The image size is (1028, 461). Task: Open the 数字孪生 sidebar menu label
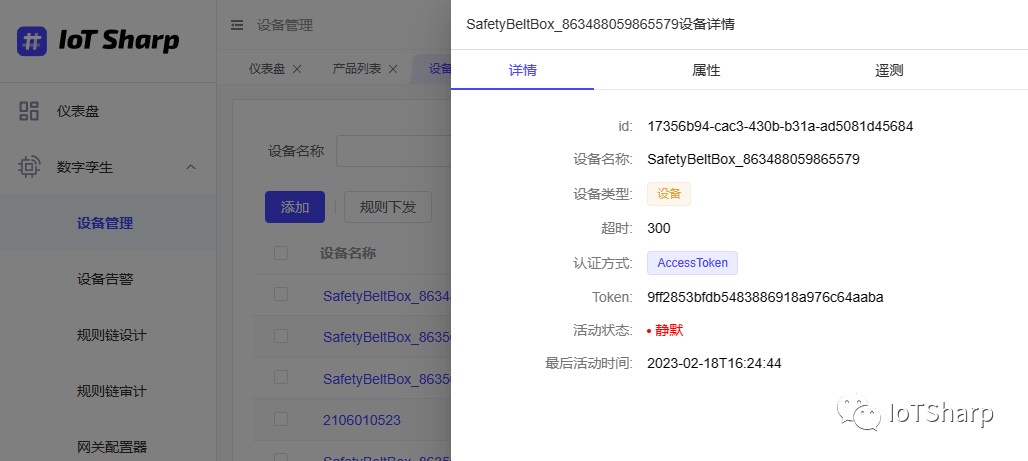pyautogui.click(x=85, y=167)
